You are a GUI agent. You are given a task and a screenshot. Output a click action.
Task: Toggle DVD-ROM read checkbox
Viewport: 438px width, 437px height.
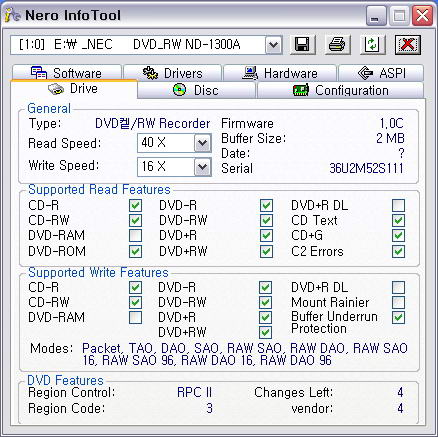click(x=135, y=251)
